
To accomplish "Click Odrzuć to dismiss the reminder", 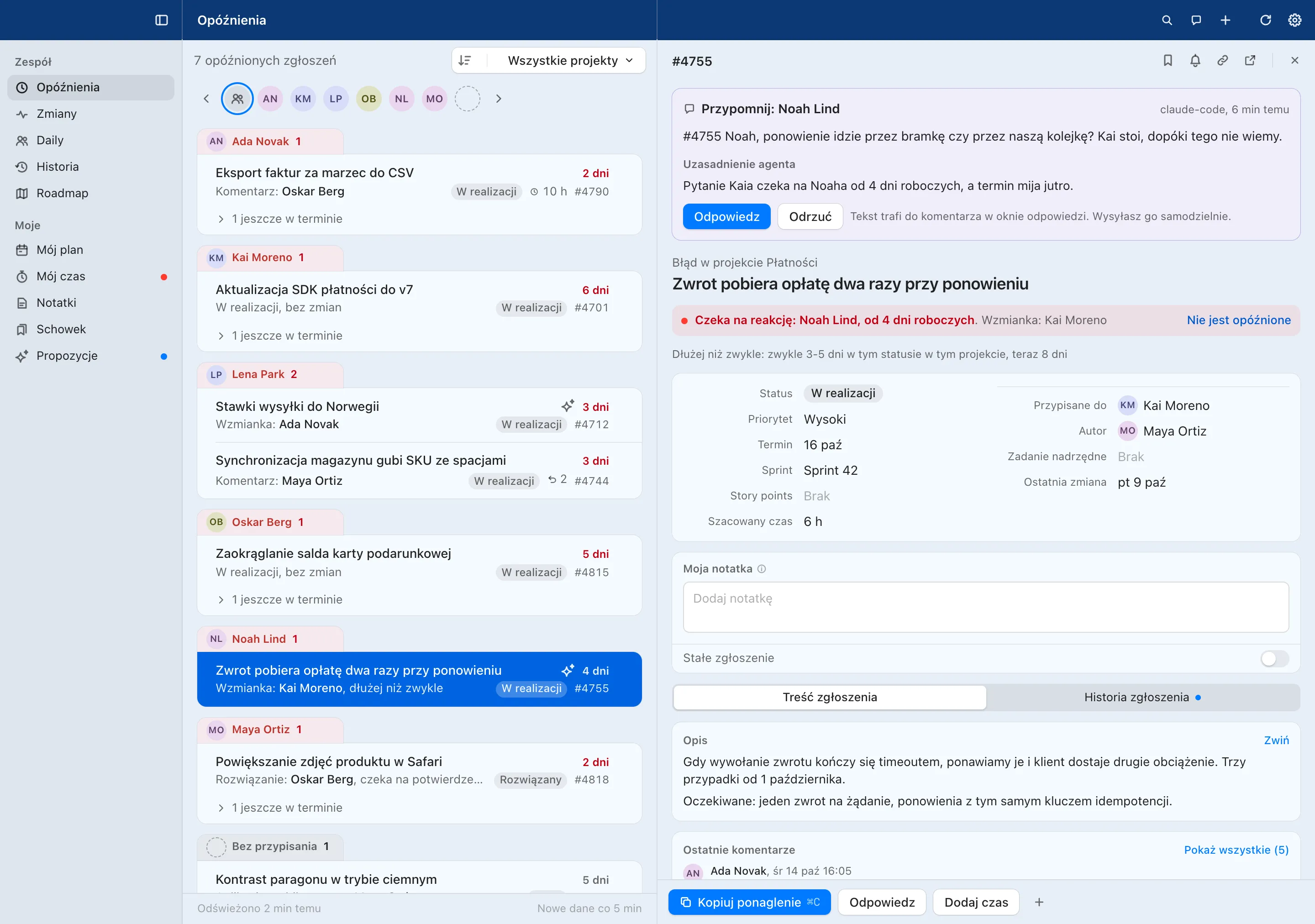I will [x=810, y=216].
